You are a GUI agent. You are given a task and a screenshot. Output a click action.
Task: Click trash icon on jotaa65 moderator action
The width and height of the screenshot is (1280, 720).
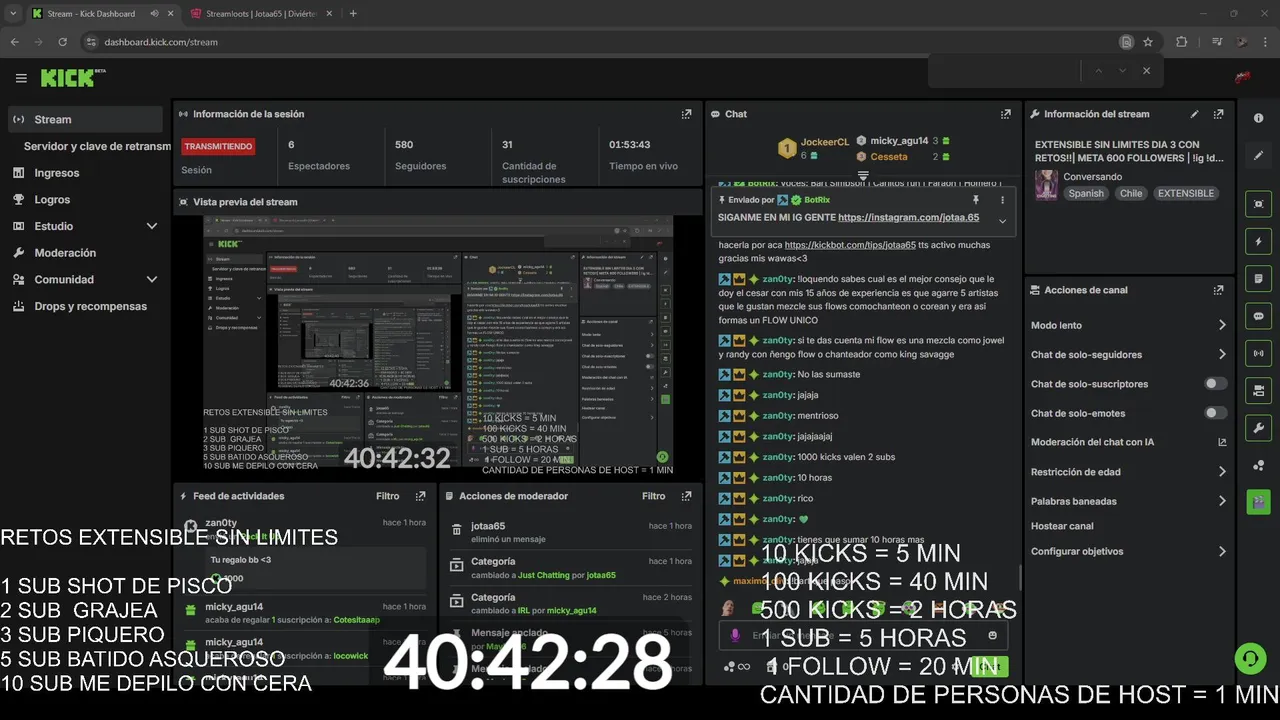click(457, 530)
